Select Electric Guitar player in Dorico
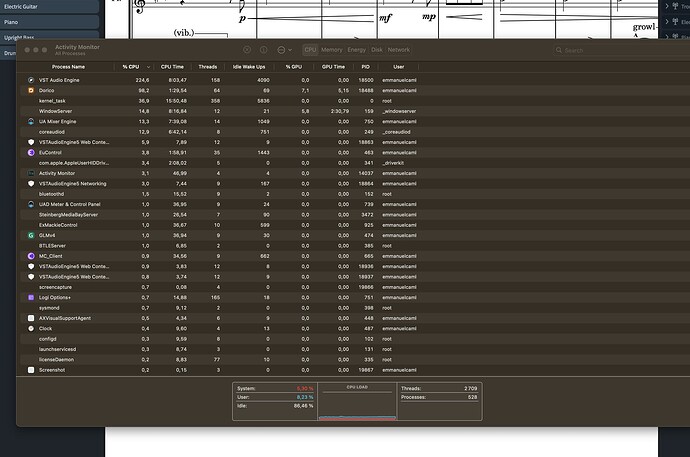The height and width of the screenshot is (457, 690). coord(49,7)
